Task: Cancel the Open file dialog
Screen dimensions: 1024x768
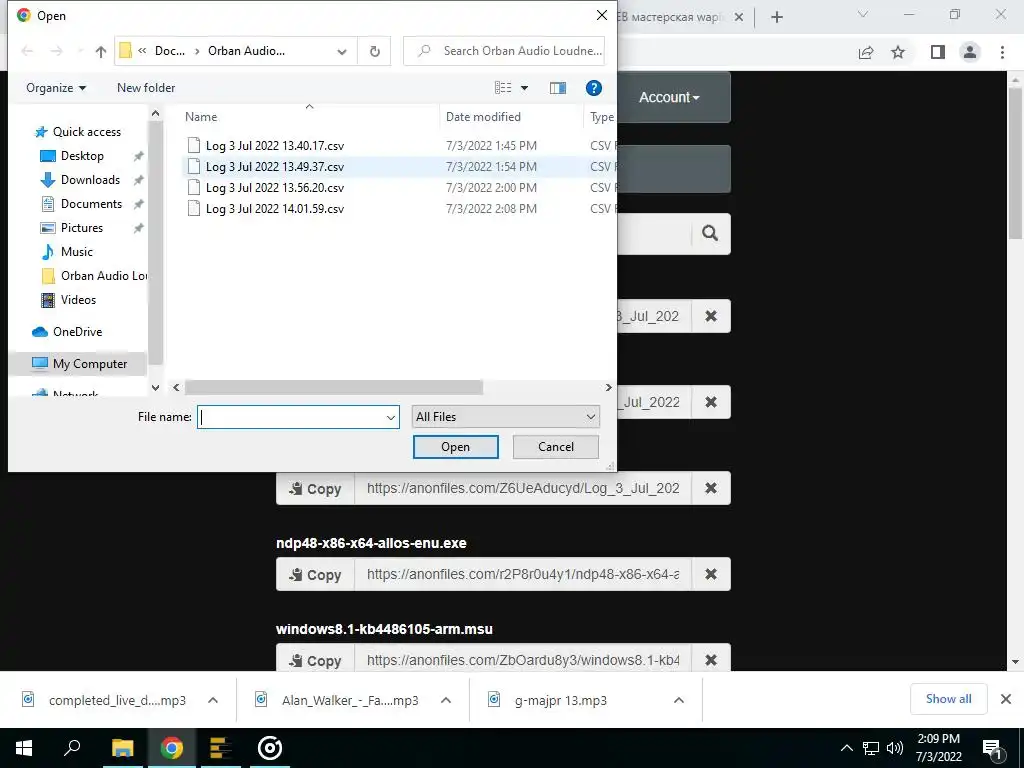Action: click(x=556, y=447)
